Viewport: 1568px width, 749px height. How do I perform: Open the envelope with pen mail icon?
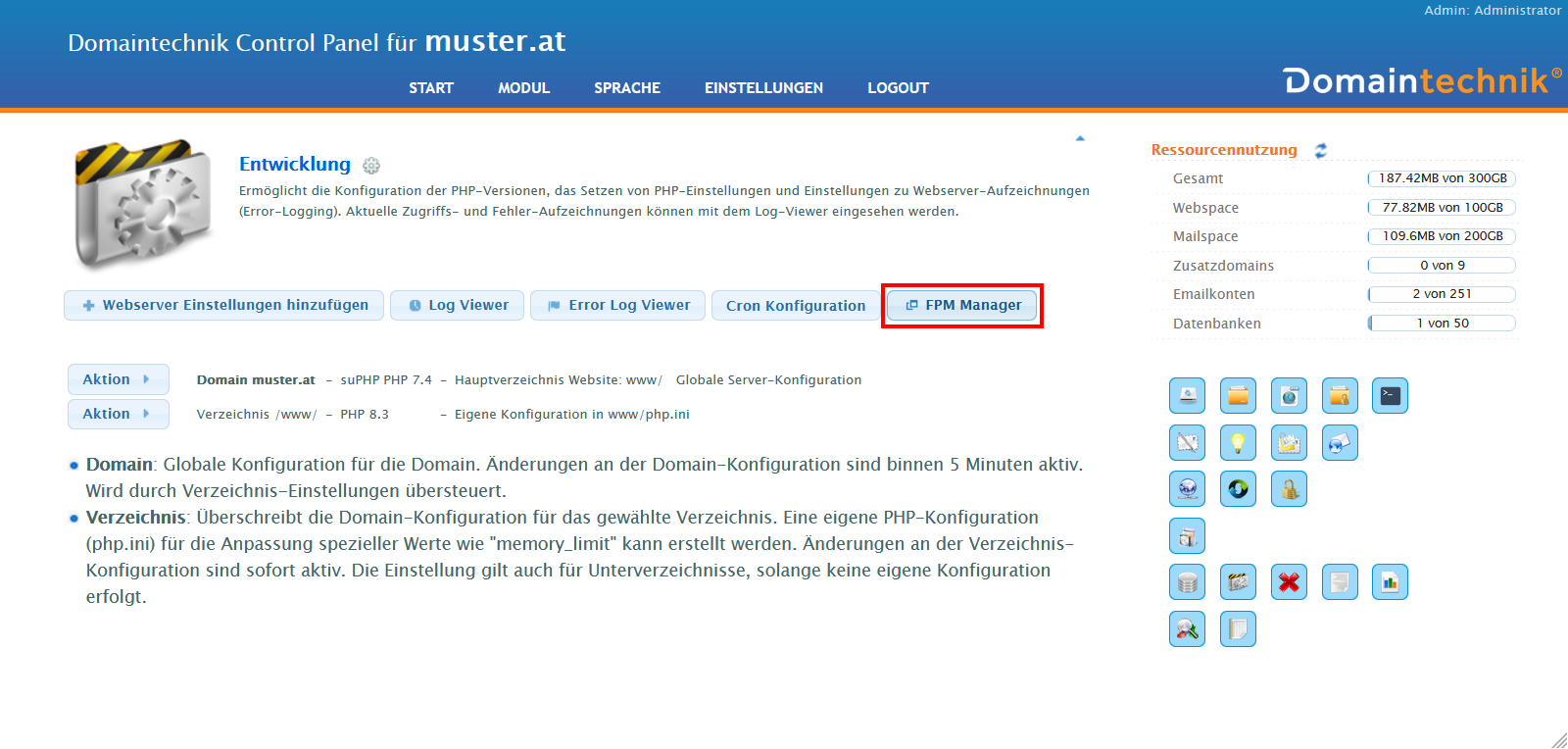(x=1188, y=443)
